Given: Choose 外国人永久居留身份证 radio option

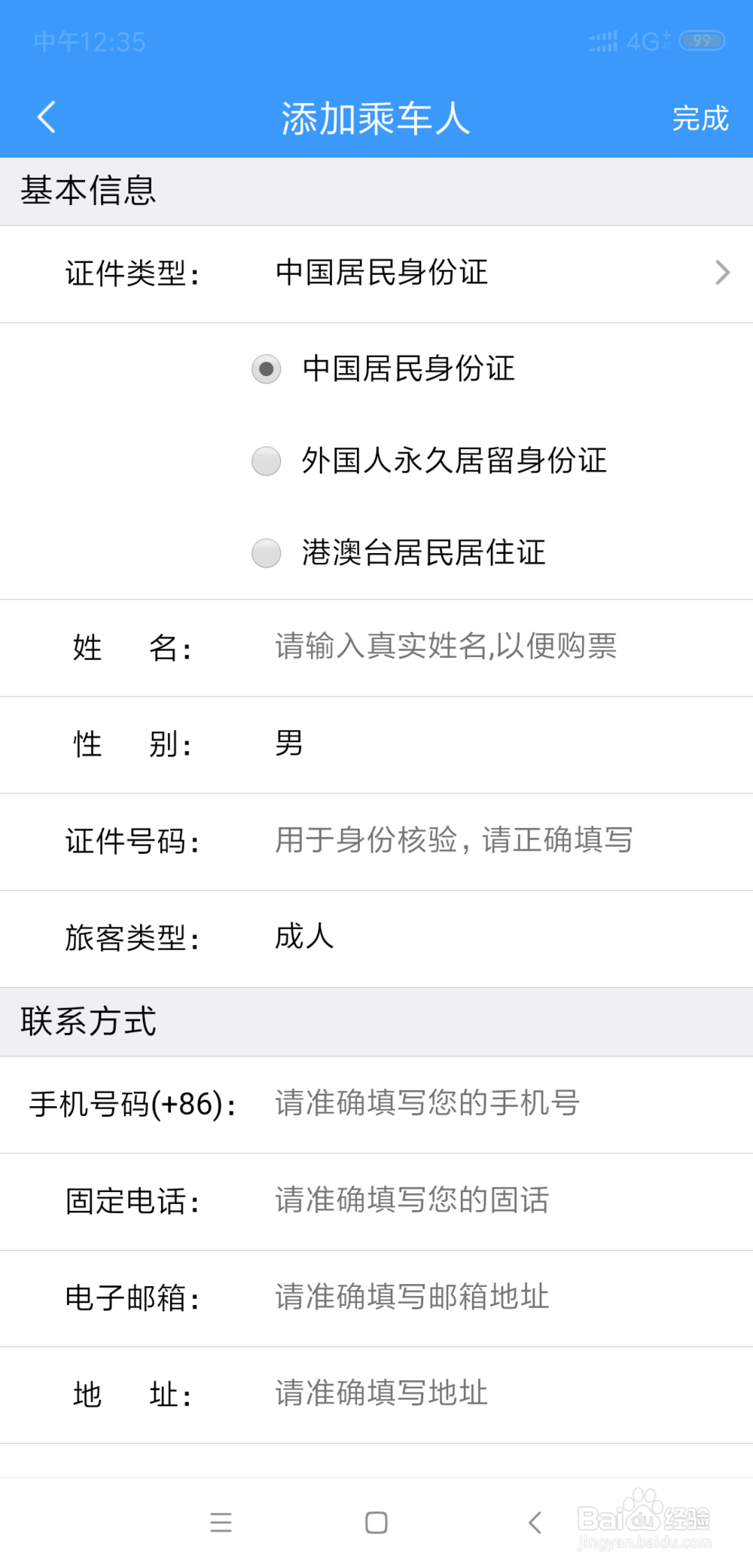Looking at the screenshot, I should click(267, 461).
